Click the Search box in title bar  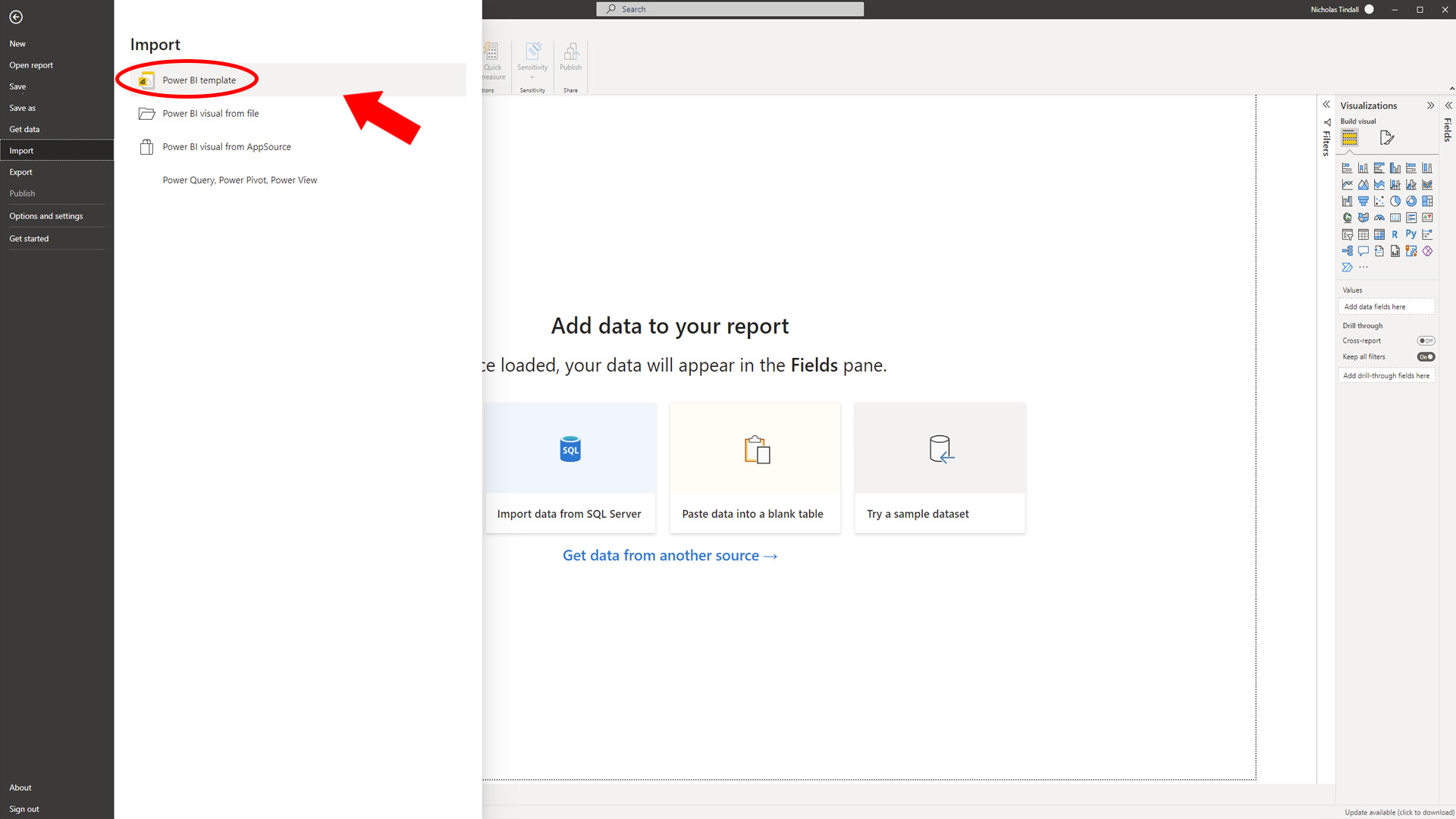point(730,9)
